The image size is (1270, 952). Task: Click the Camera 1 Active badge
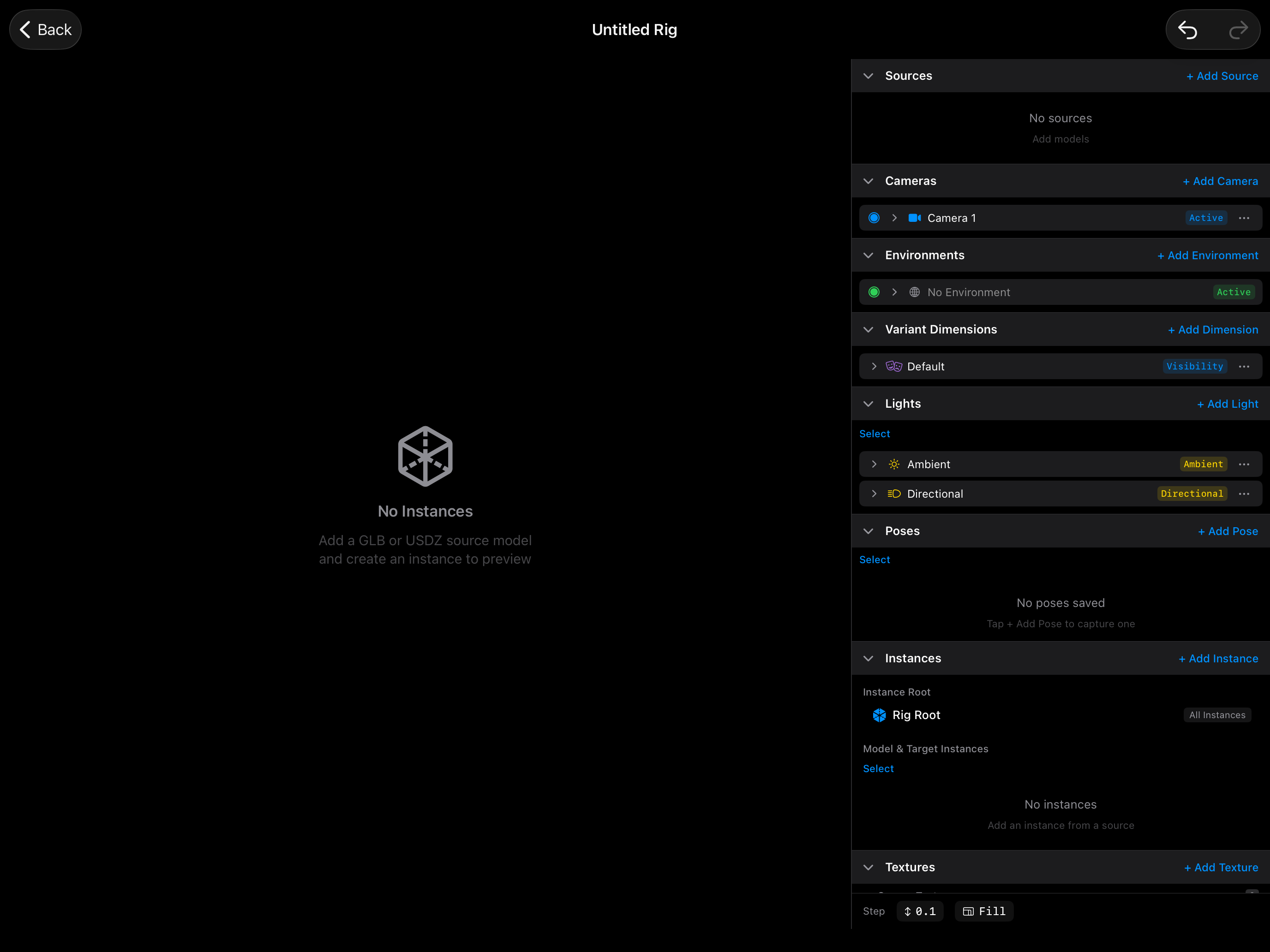coord(1206,218)
